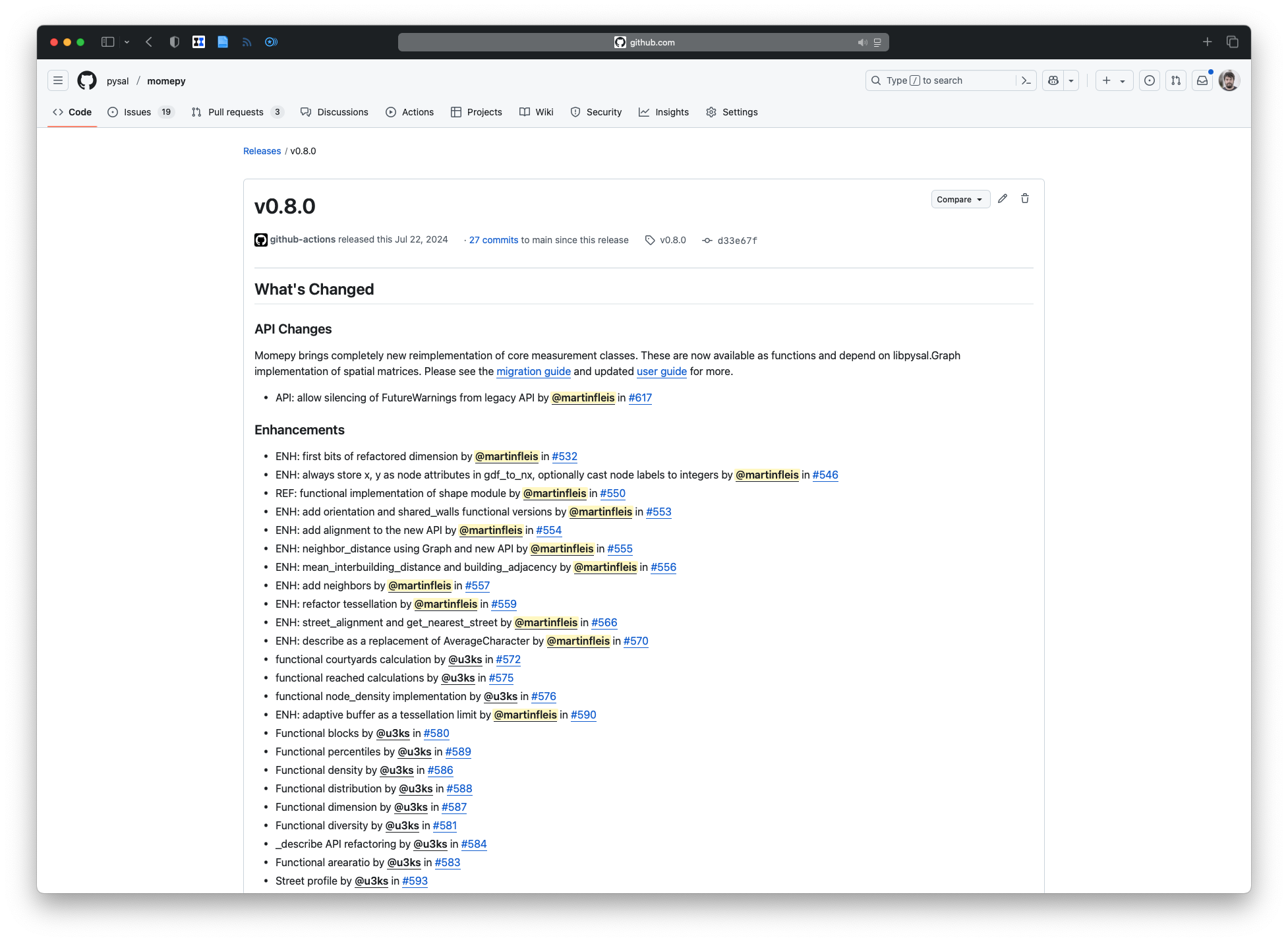Open pull request #617 link
This screenshot has width=1288, height=942.
(640, 397)
